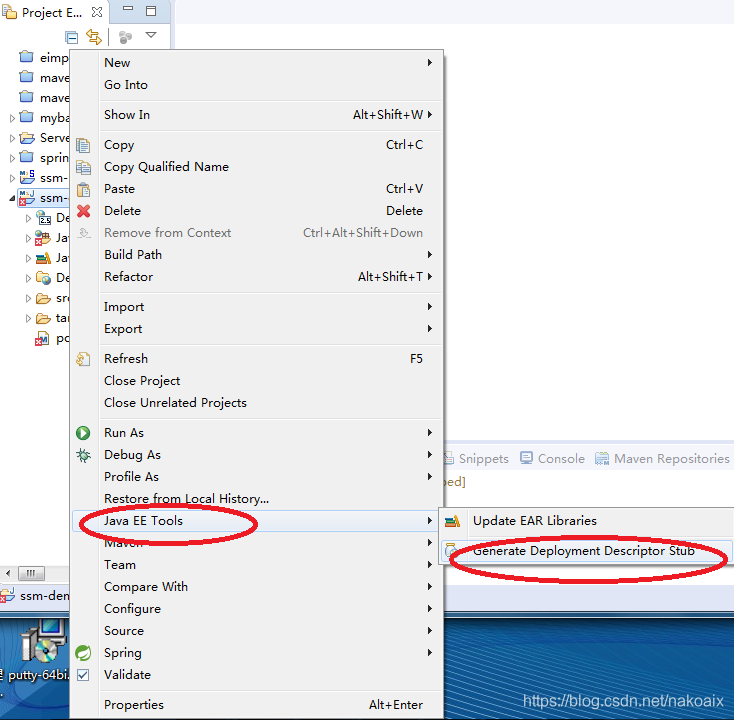Click the JavaScript Resources tree icon
This screenshot has width=734, height=720.
(x=43, y=258)
